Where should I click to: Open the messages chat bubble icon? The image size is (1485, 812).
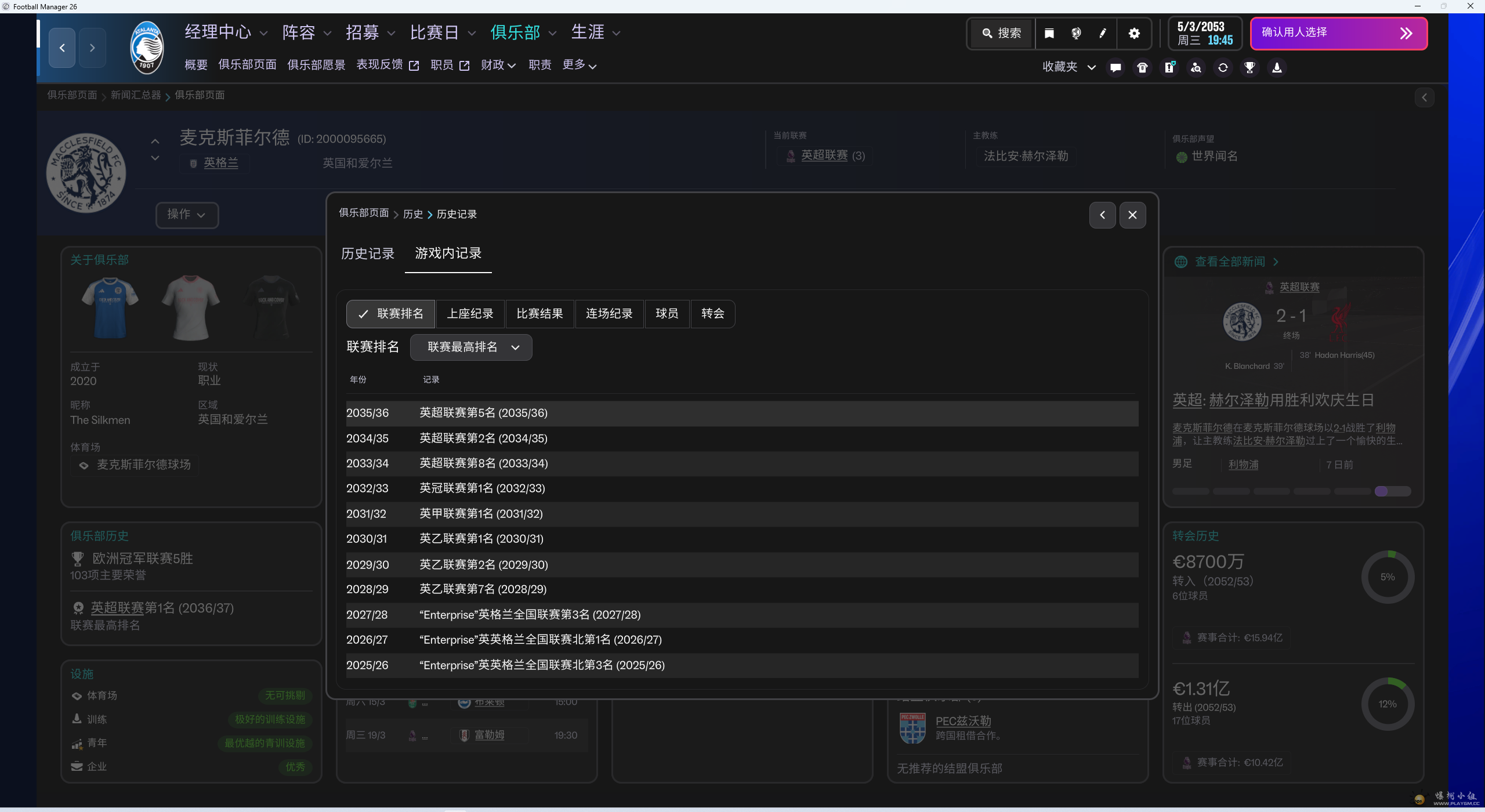[x=1115, y=67]
